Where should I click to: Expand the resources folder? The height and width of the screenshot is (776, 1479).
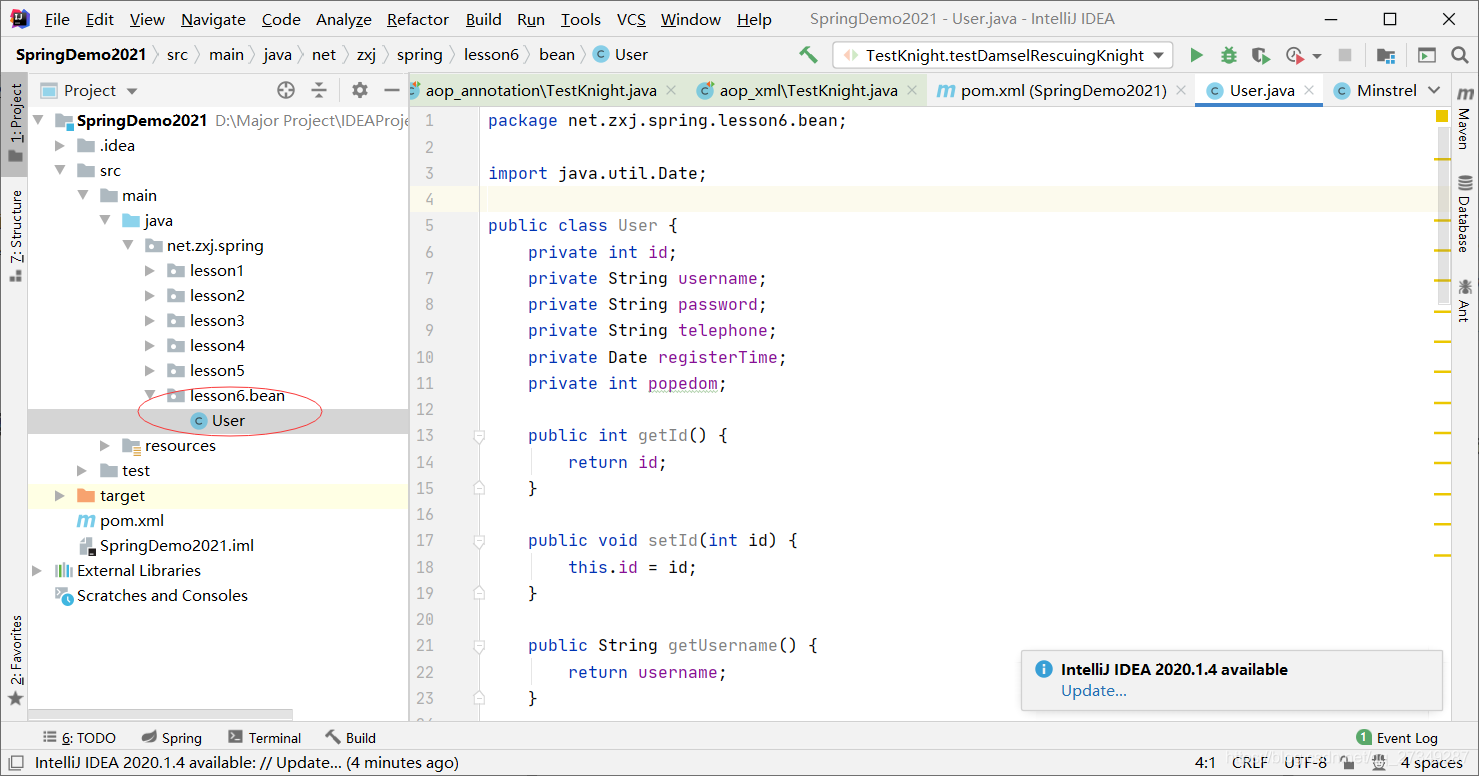click(x=105, y=445)
